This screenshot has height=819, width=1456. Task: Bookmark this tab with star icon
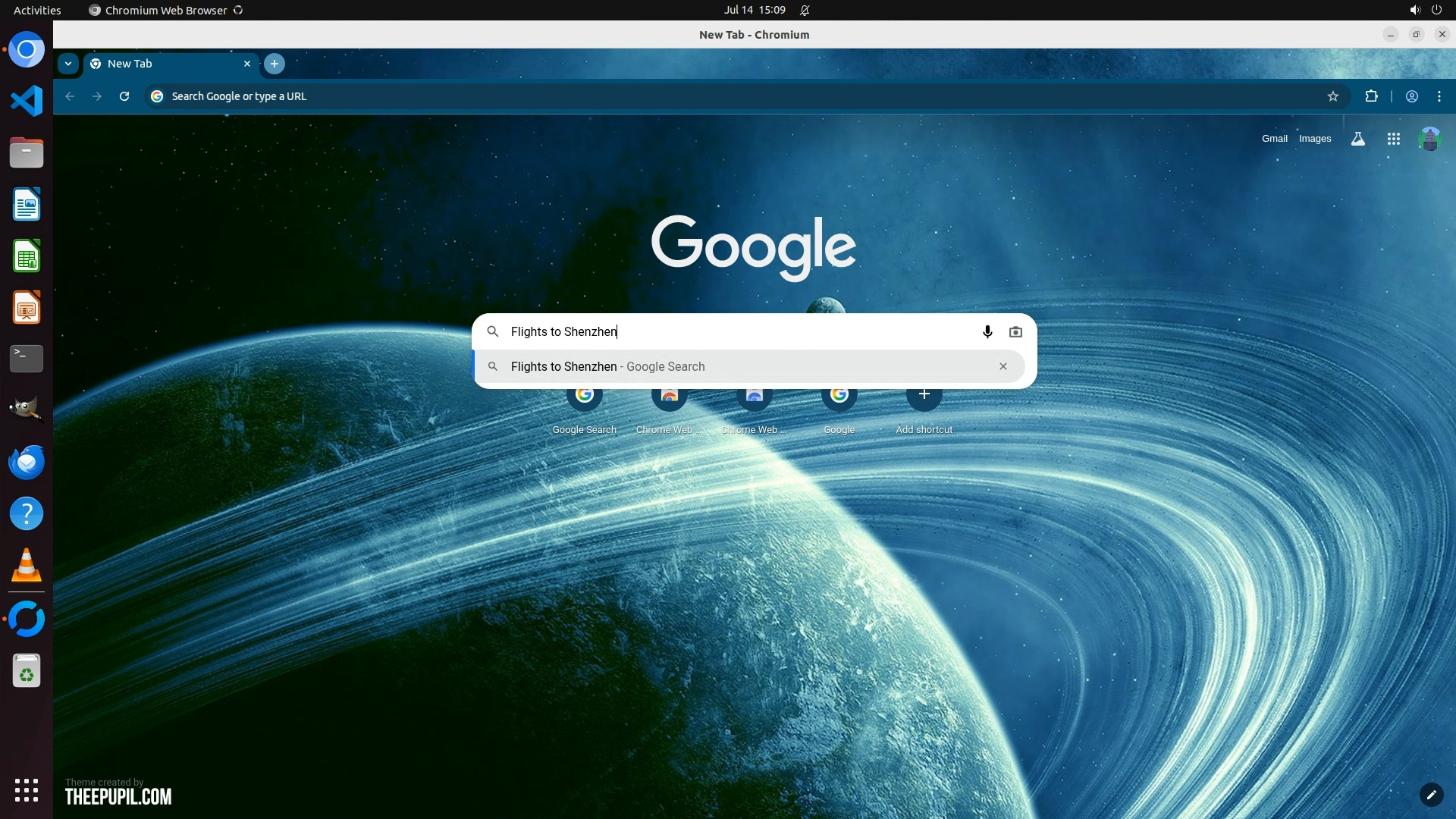1332,96
